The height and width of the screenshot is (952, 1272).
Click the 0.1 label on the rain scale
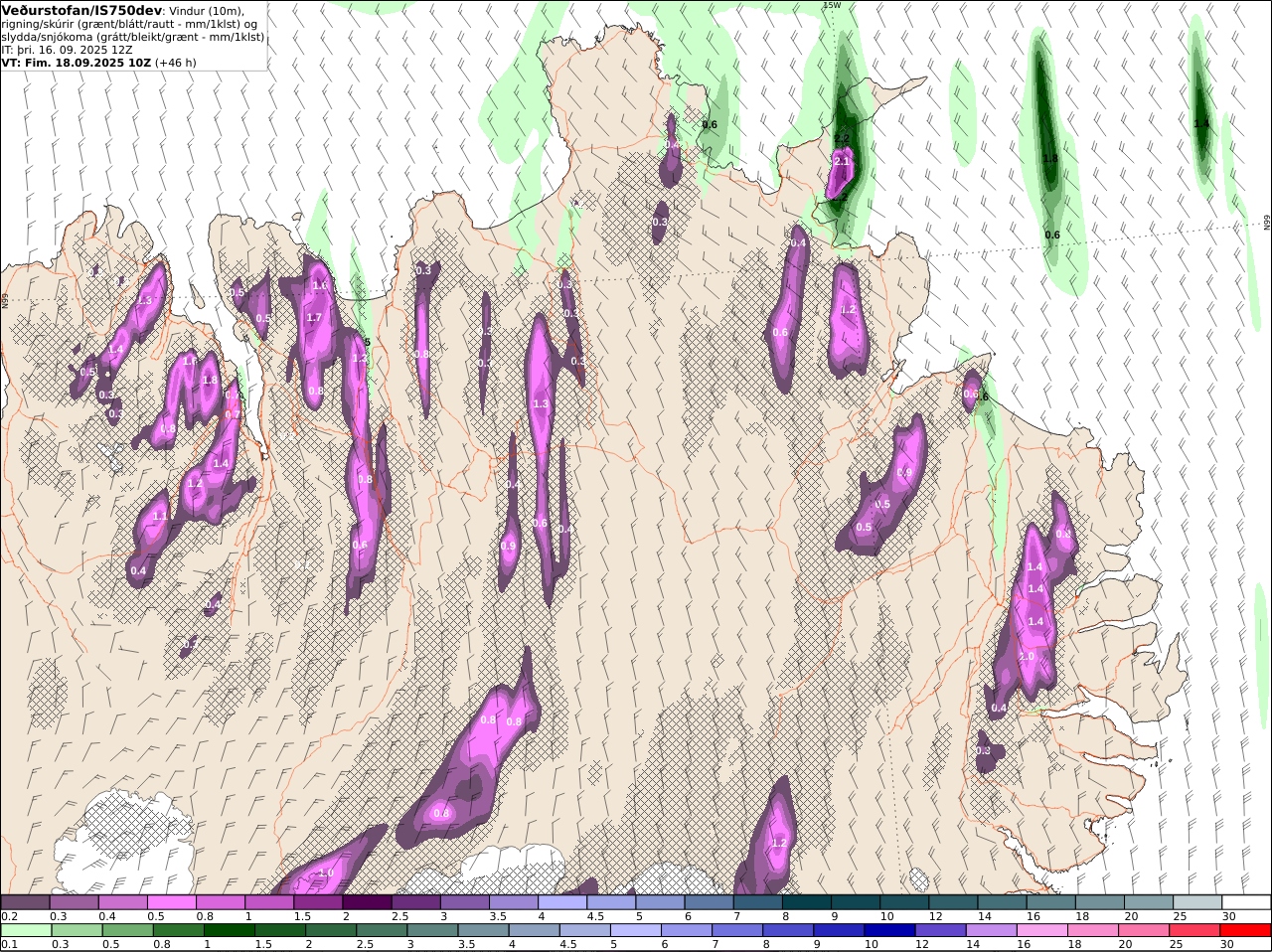tap(9, 944)
